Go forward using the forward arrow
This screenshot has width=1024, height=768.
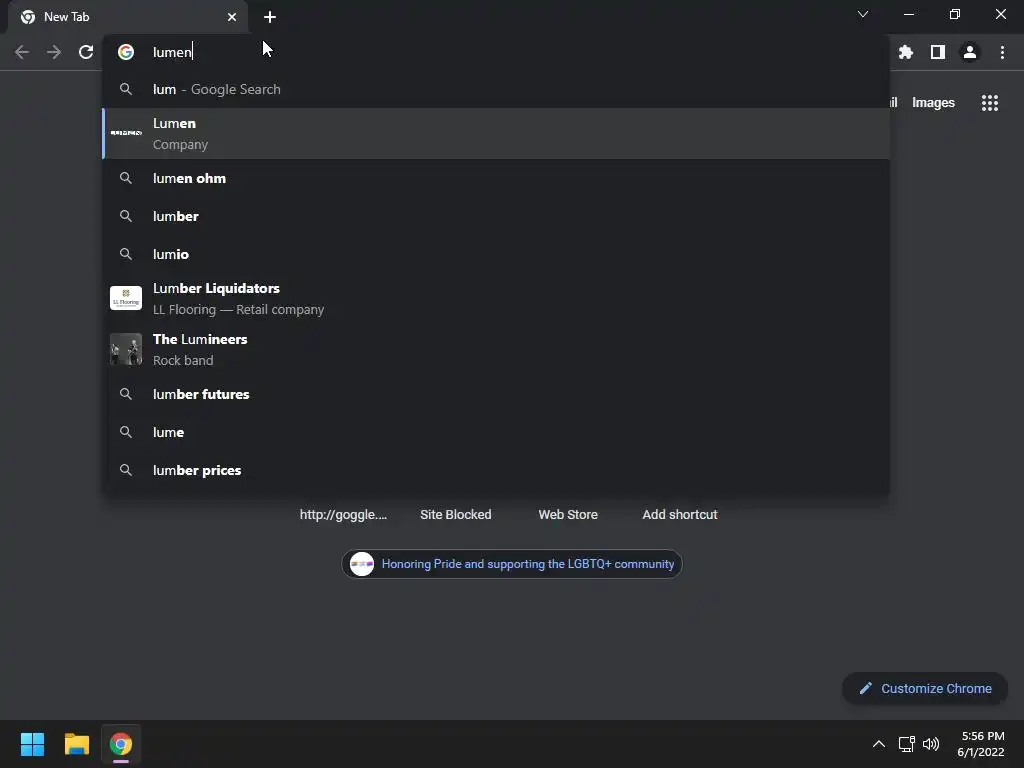[54, 52]
